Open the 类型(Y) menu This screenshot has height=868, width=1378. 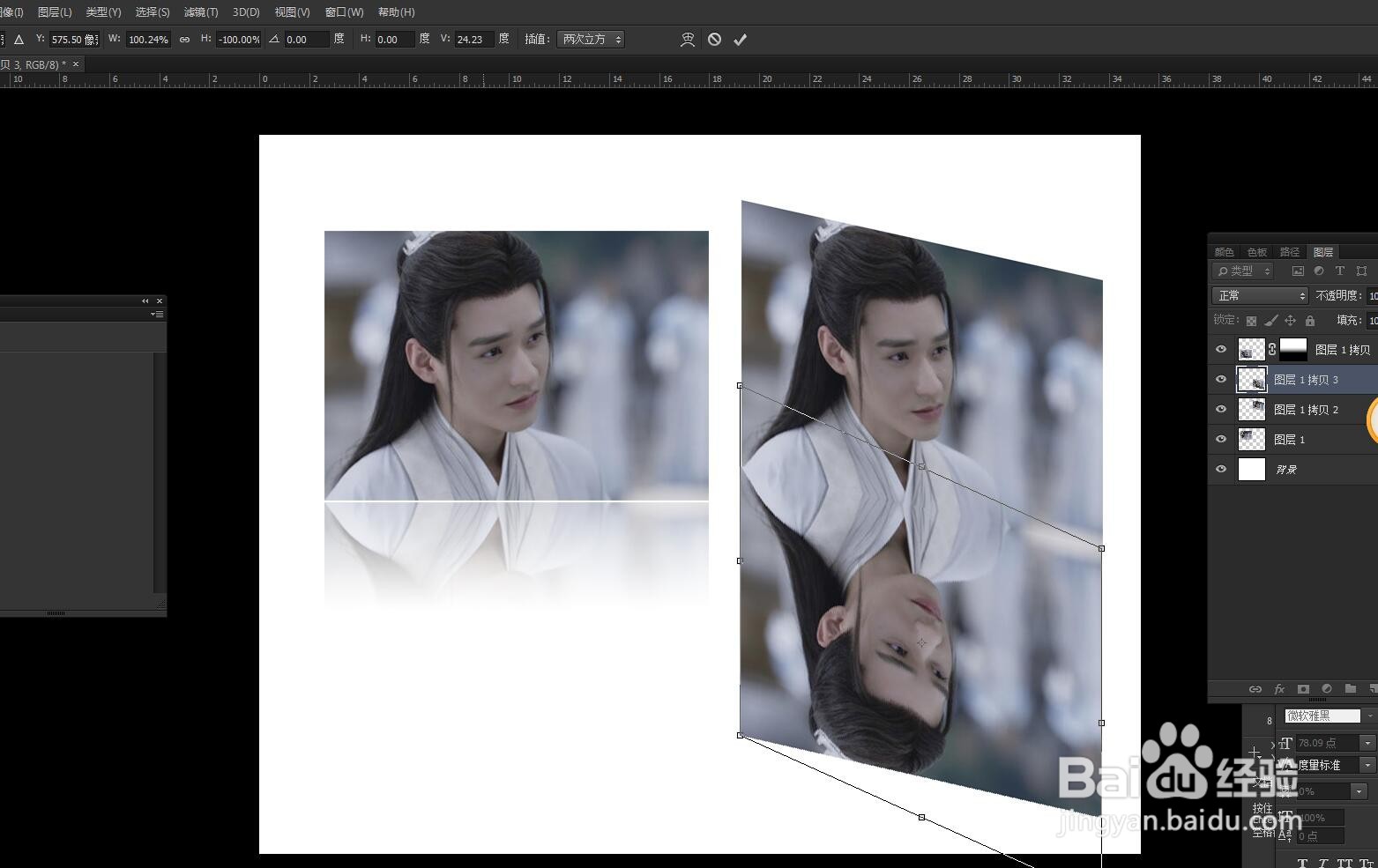click(103, 12)
